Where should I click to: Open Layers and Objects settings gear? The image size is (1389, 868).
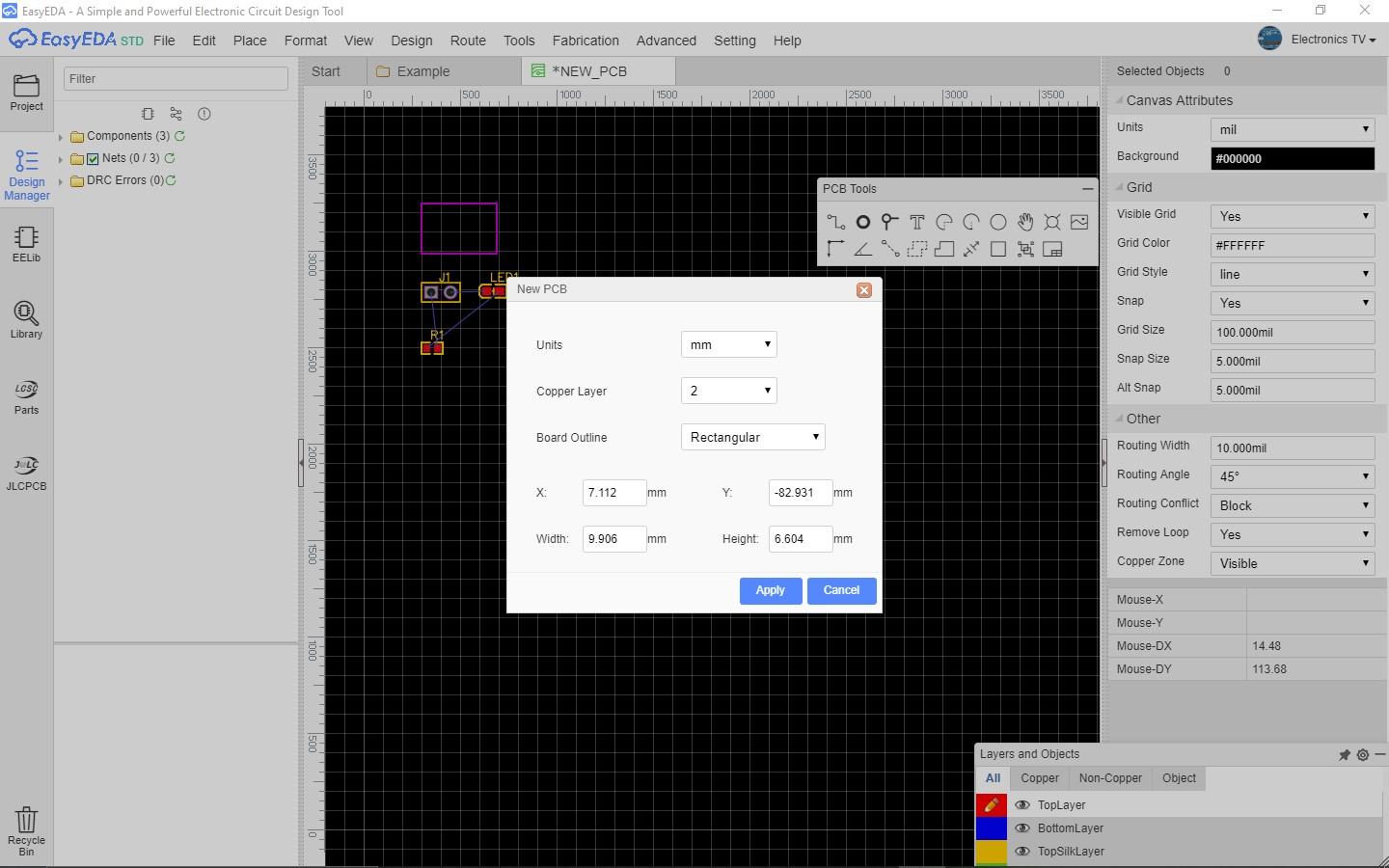tap(1363, 755)
